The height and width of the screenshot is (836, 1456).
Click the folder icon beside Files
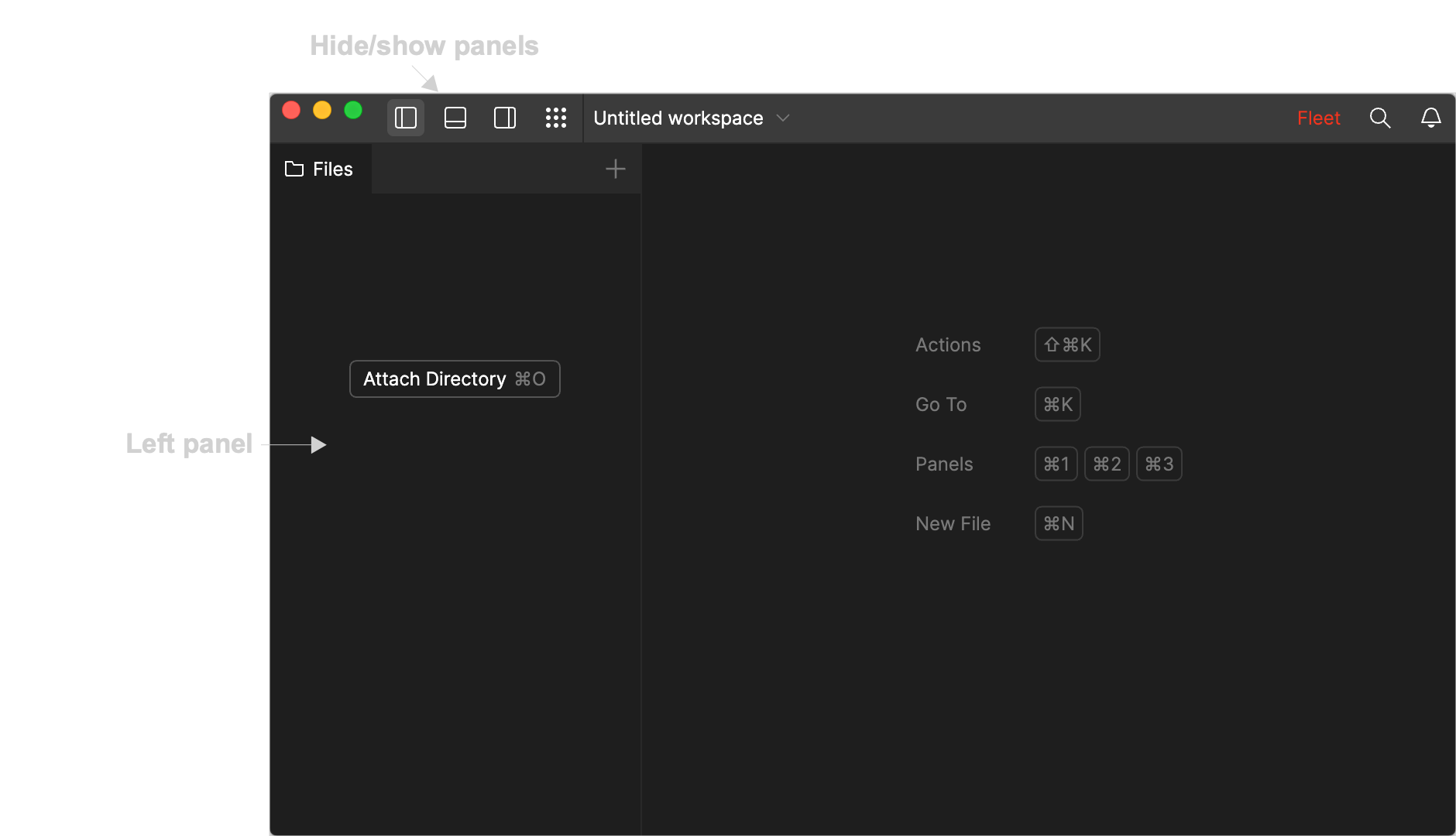tap(294, 169)
